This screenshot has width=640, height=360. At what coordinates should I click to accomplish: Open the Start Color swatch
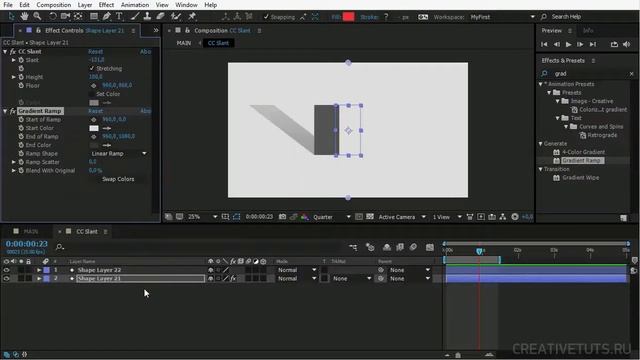94,128
